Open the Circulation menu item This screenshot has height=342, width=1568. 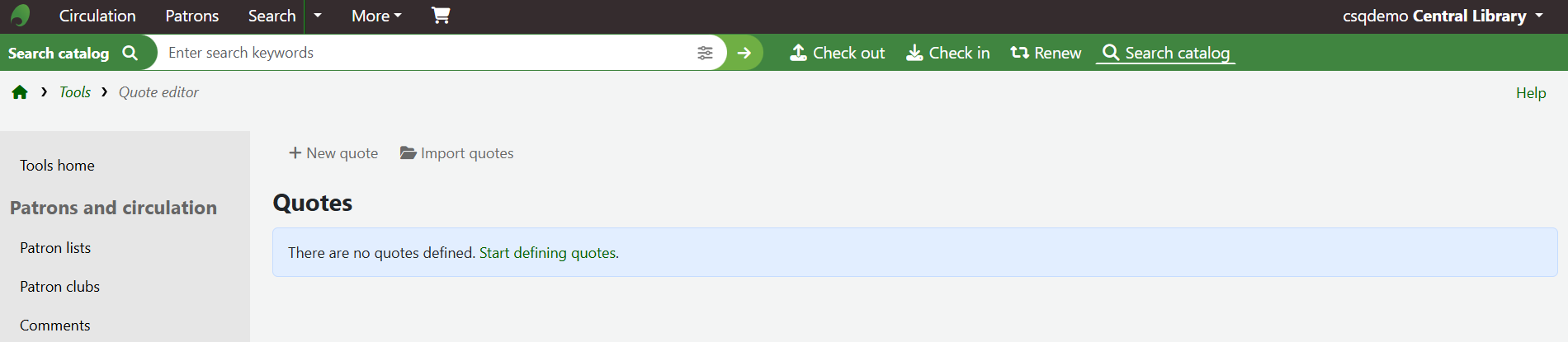point(97,16)
